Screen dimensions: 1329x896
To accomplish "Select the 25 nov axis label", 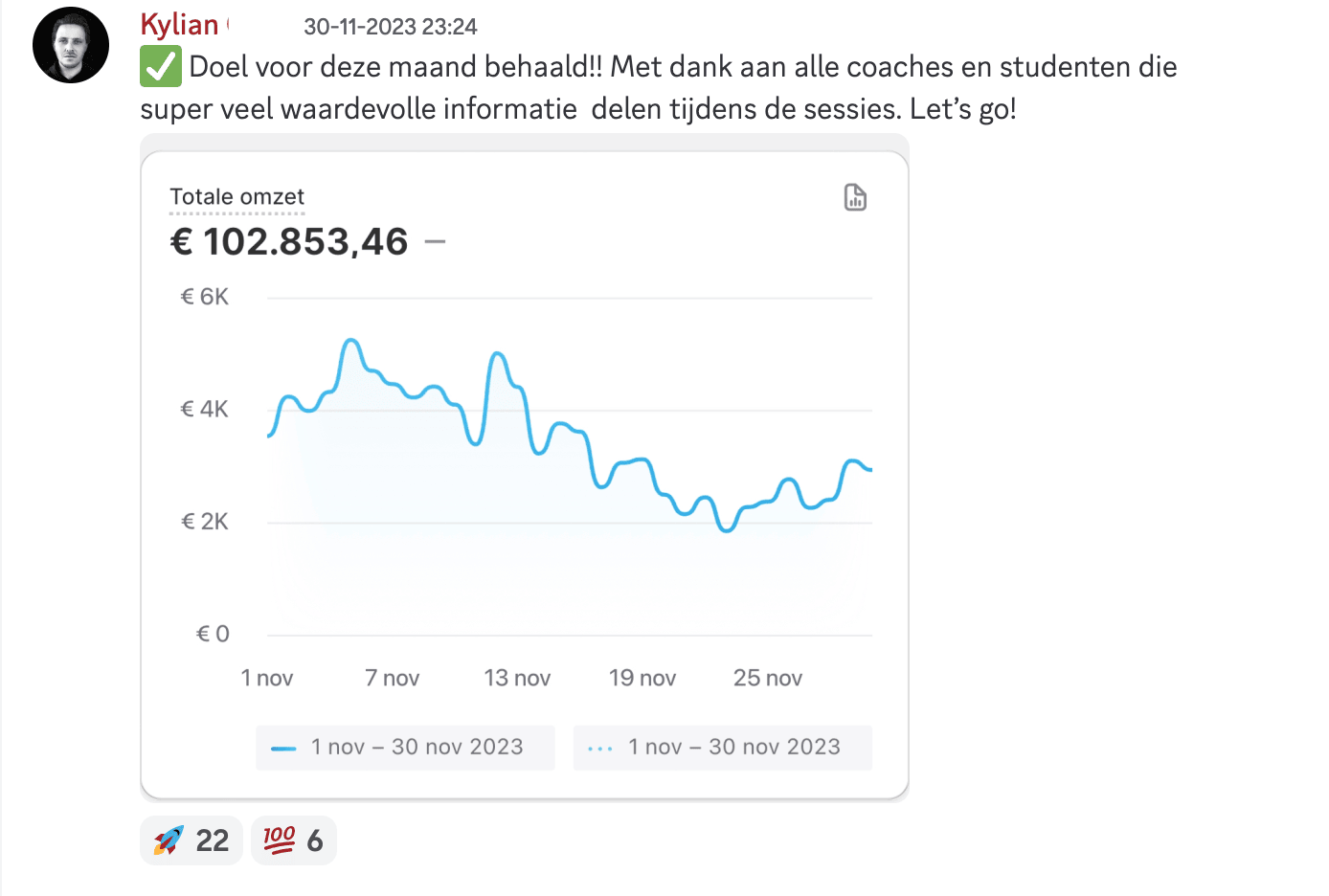I will (768, 678).
